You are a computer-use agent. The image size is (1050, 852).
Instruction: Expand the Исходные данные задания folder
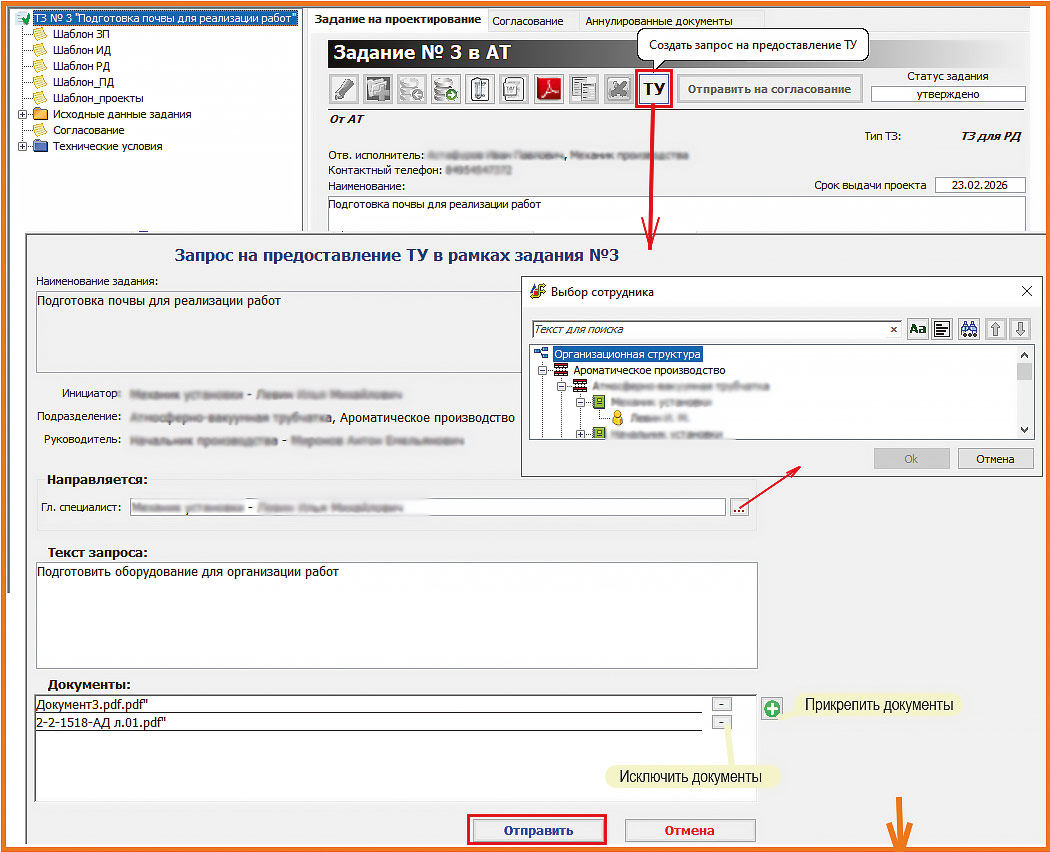23,115
